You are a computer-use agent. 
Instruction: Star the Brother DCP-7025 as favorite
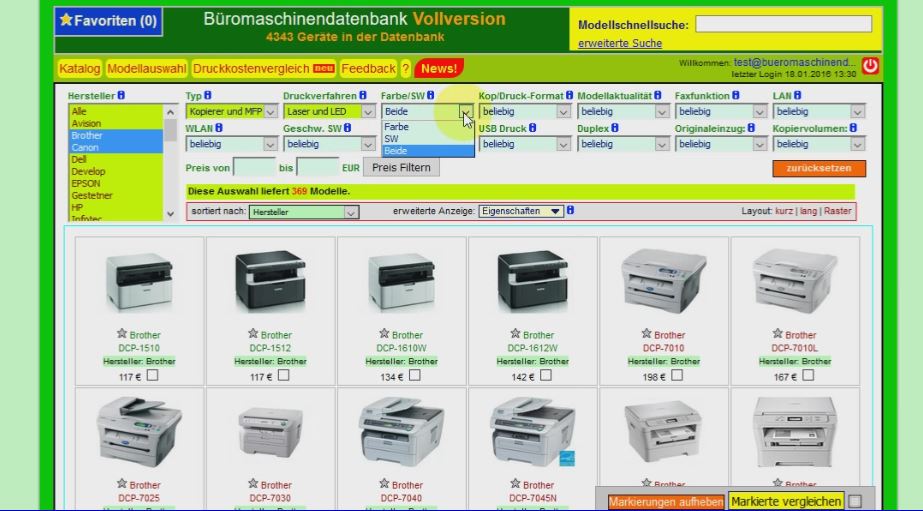pos(122,483)
